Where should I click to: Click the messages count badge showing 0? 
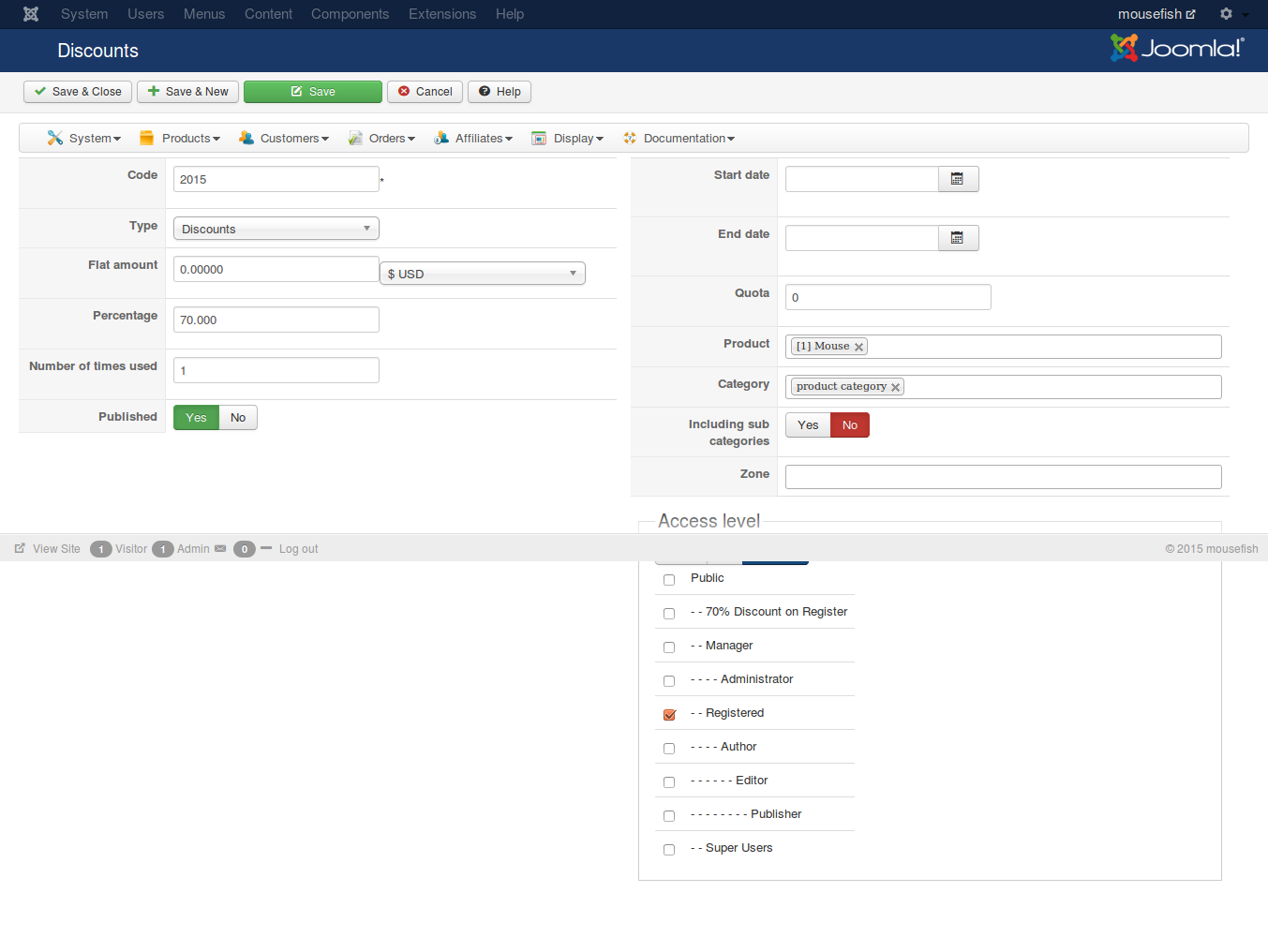pos(245,549)
